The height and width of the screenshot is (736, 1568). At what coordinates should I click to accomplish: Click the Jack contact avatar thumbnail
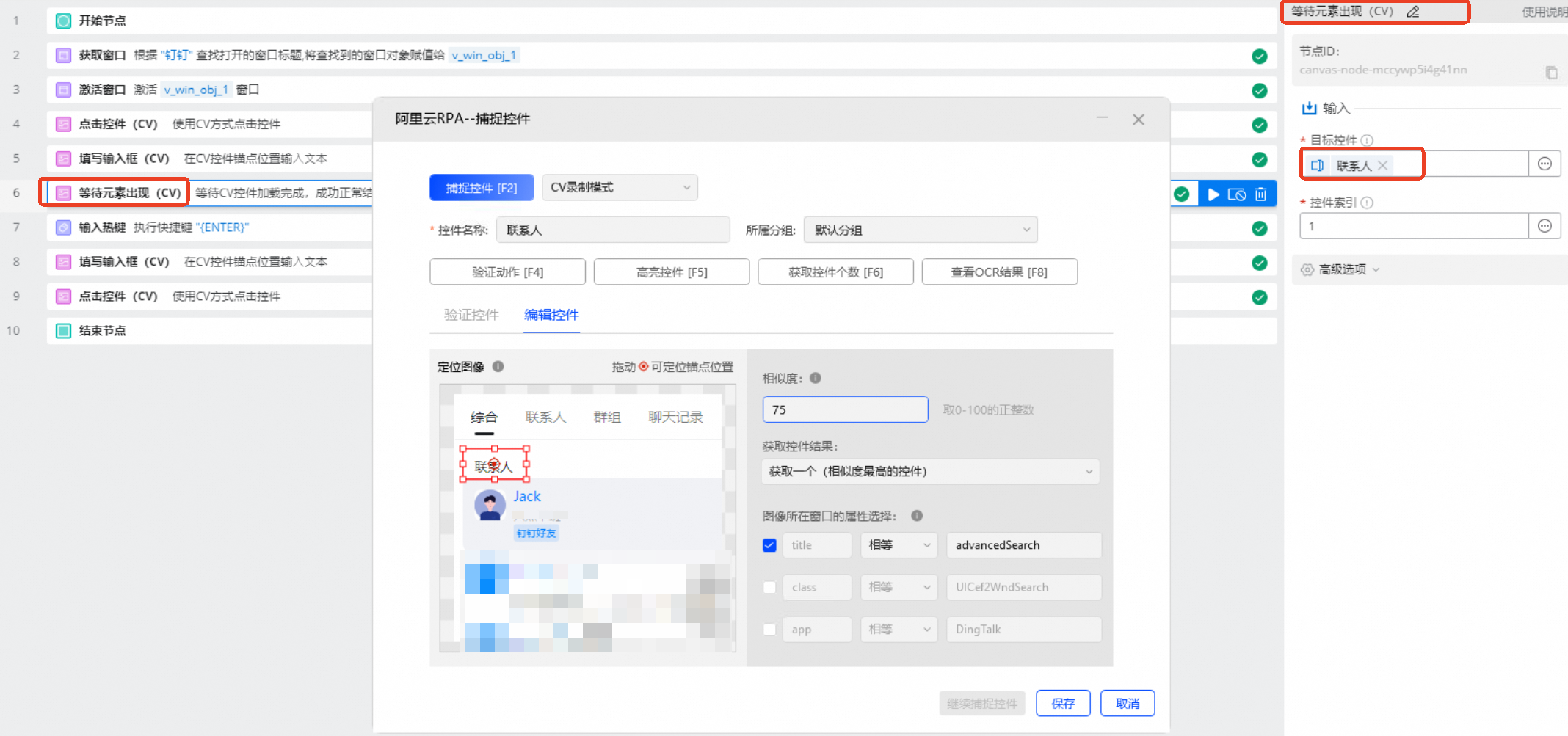click(x=490, y=505)
